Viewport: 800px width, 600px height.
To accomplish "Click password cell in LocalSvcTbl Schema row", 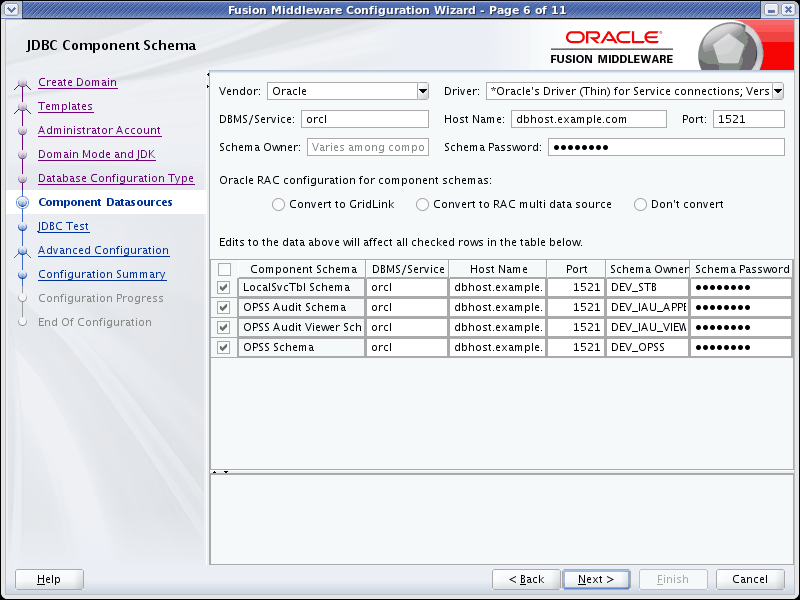I will click(x=741, y=287).
